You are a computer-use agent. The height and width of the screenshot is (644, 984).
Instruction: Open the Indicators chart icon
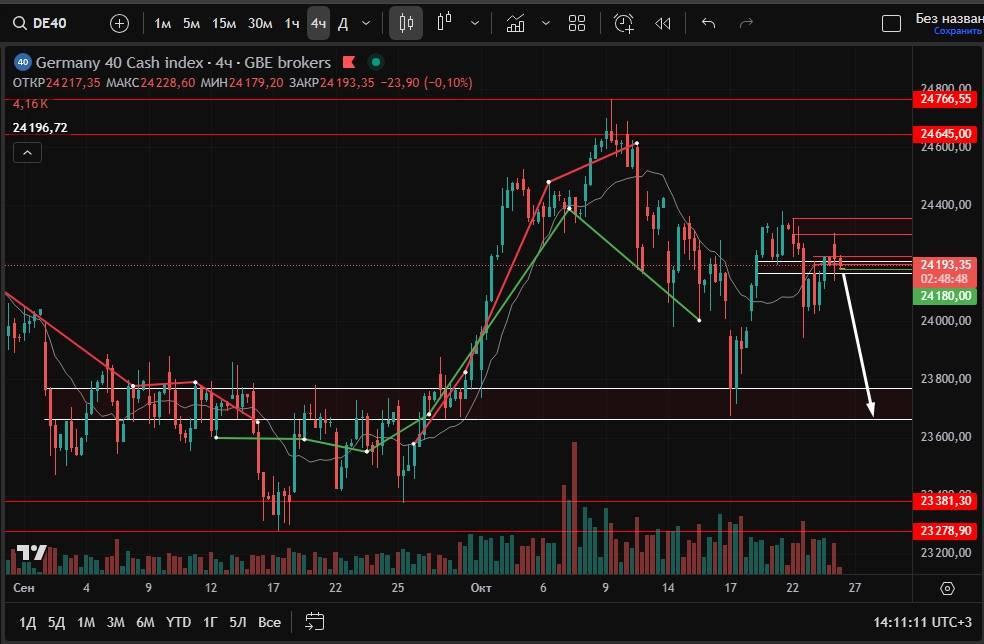515,23
